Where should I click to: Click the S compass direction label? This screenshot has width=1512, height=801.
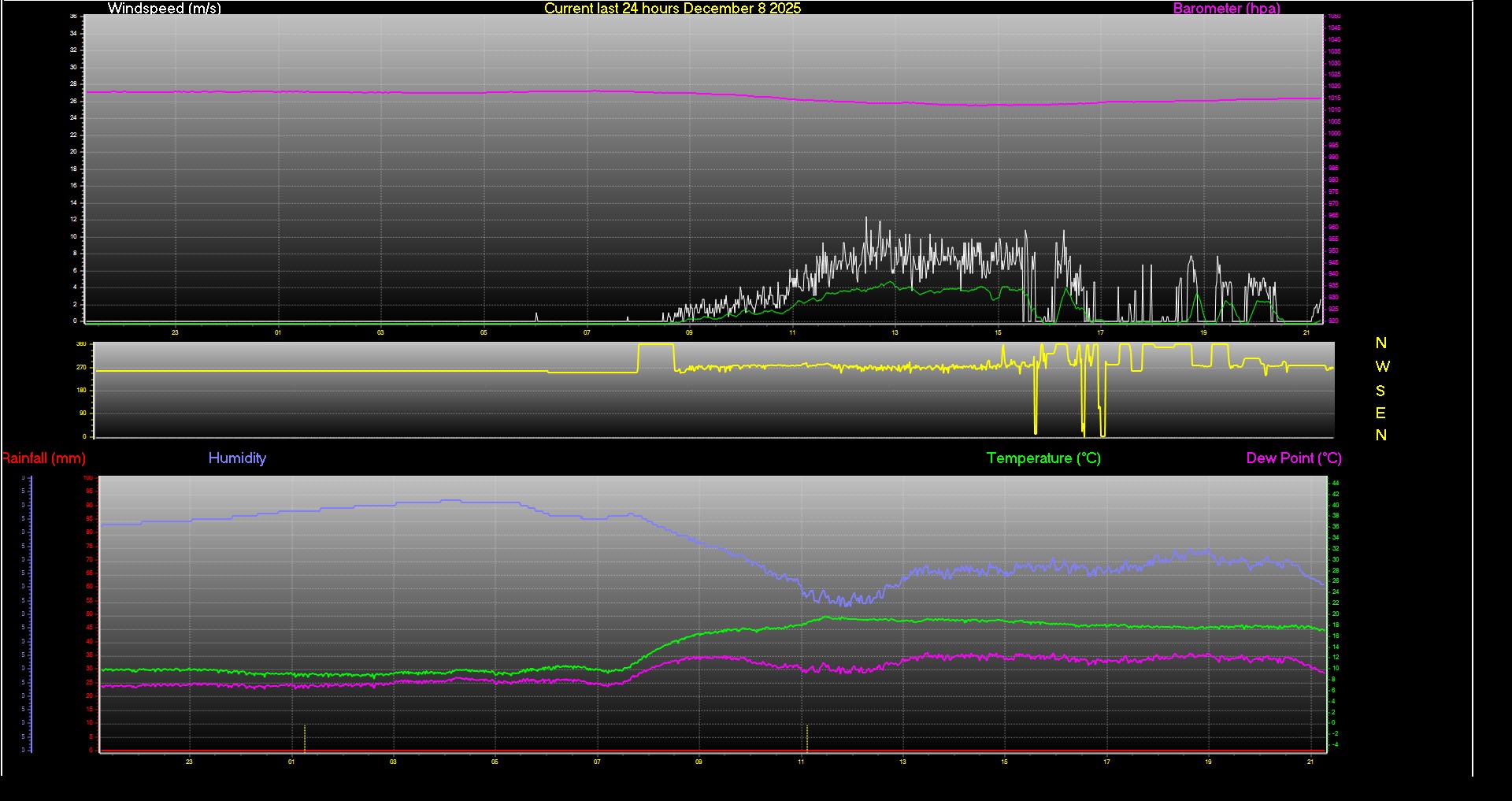coord(1380,391)
